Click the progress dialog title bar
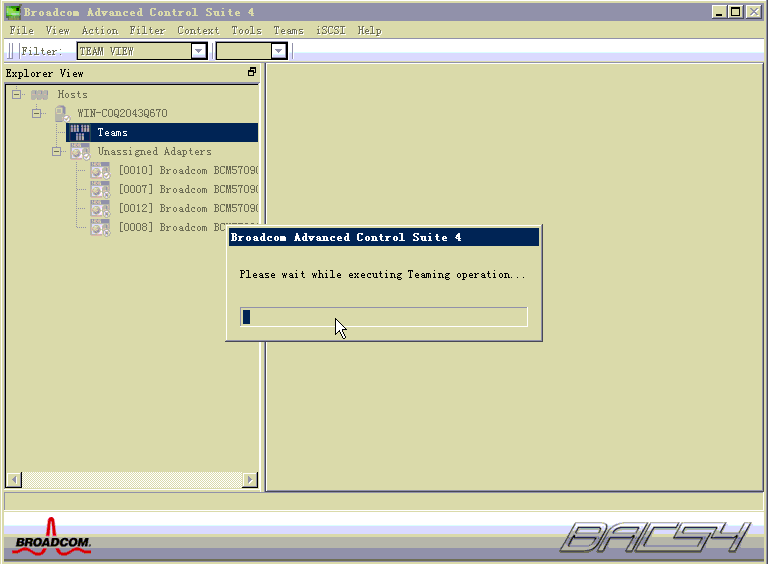768x564 pixels. [384, 237]
